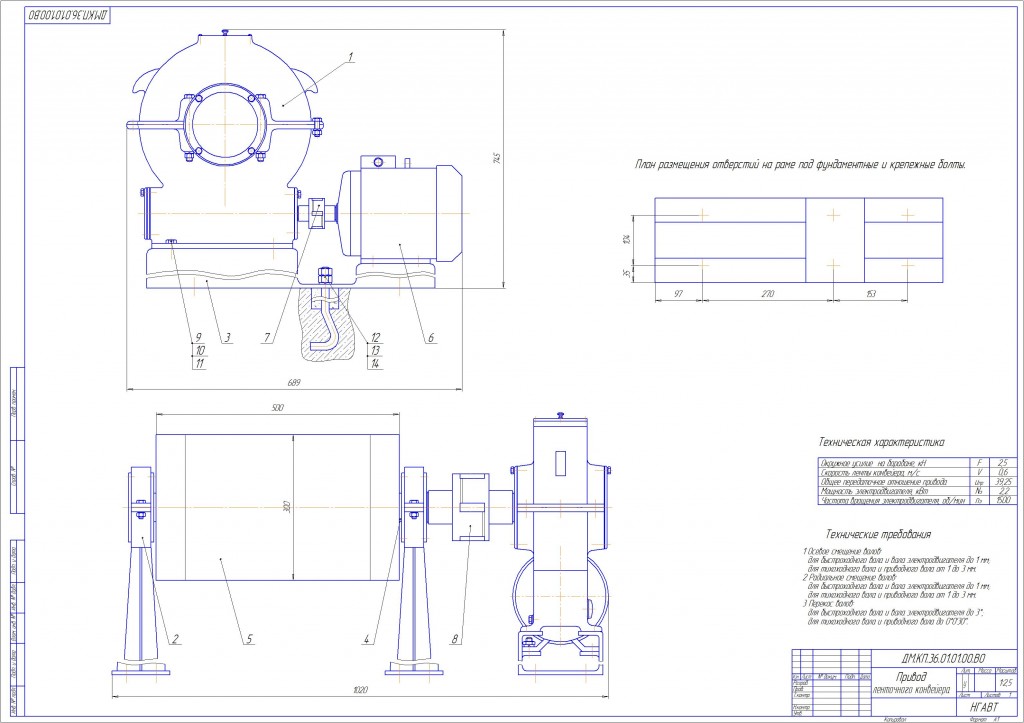Click callout number 1 on the gearbox
Image resolution: width=1024 pixels, height=723 pixels.
click(x=352, y=59)
